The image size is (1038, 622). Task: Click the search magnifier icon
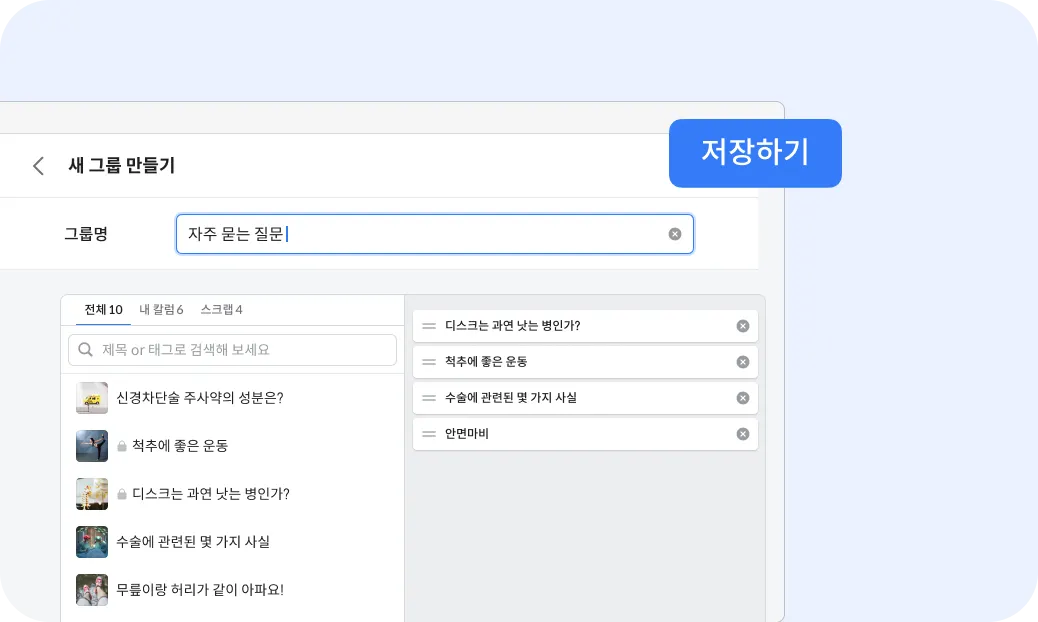[86, 350]
